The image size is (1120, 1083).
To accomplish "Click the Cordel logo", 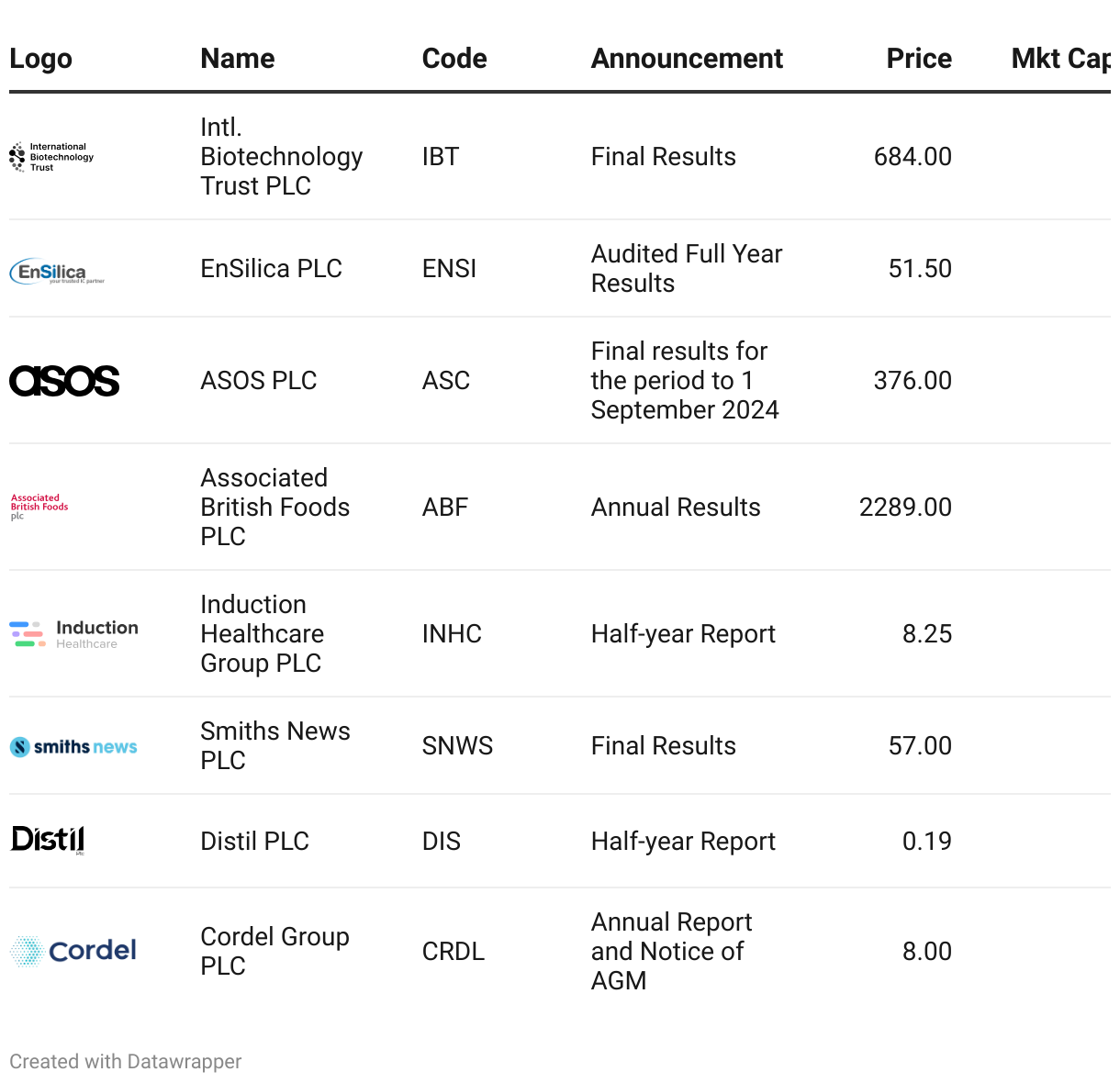I will point(73,951).
